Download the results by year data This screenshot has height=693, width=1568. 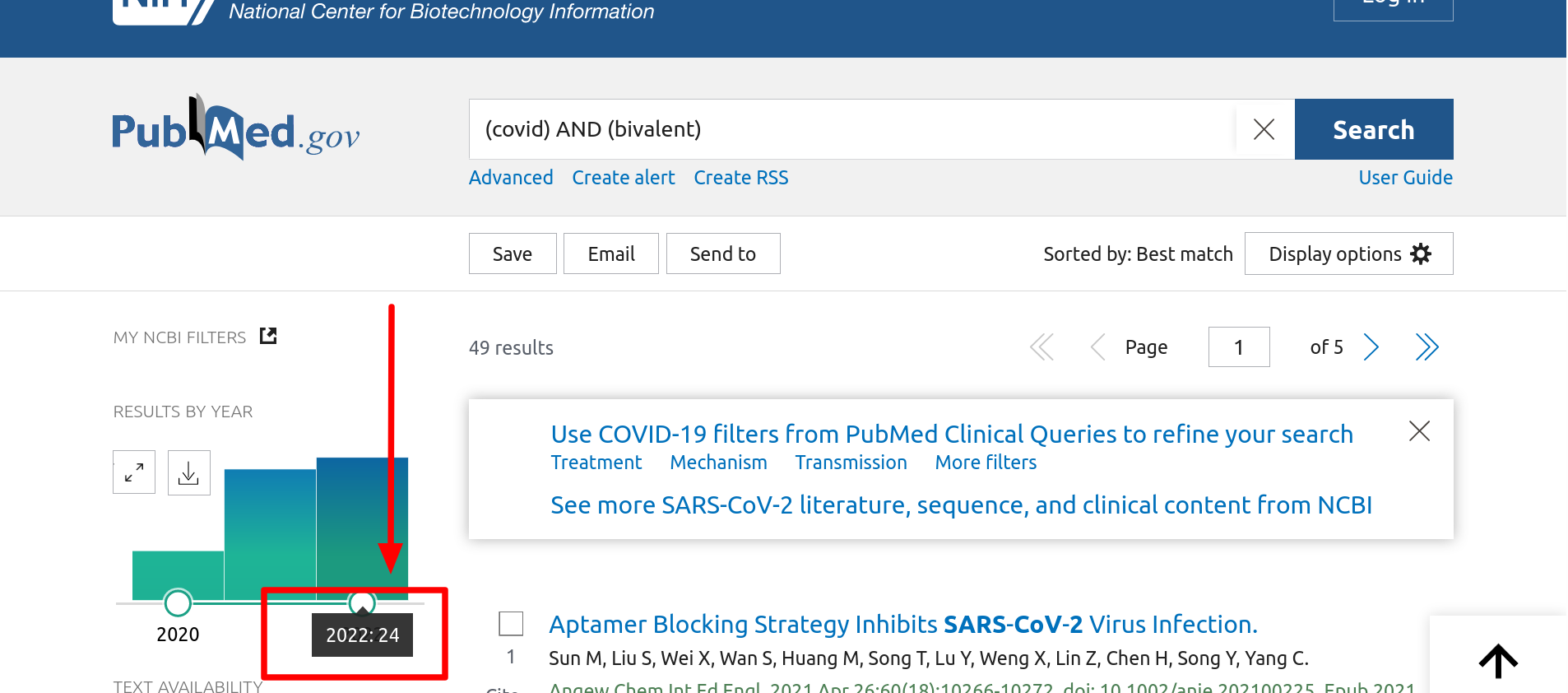pyautogui.click(x=189, y=472)
